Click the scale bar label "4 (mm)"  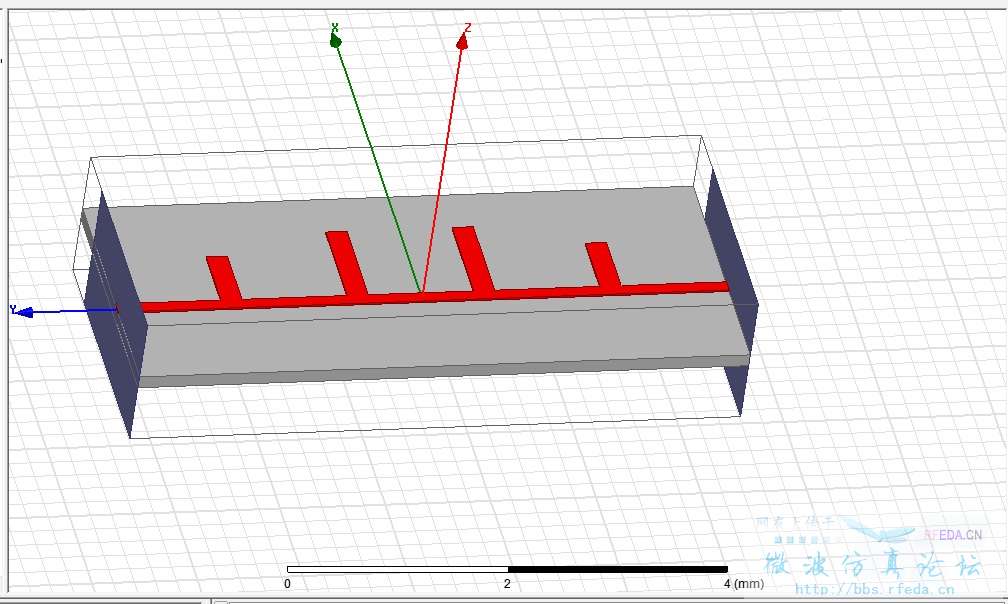[x=744, y=583]
